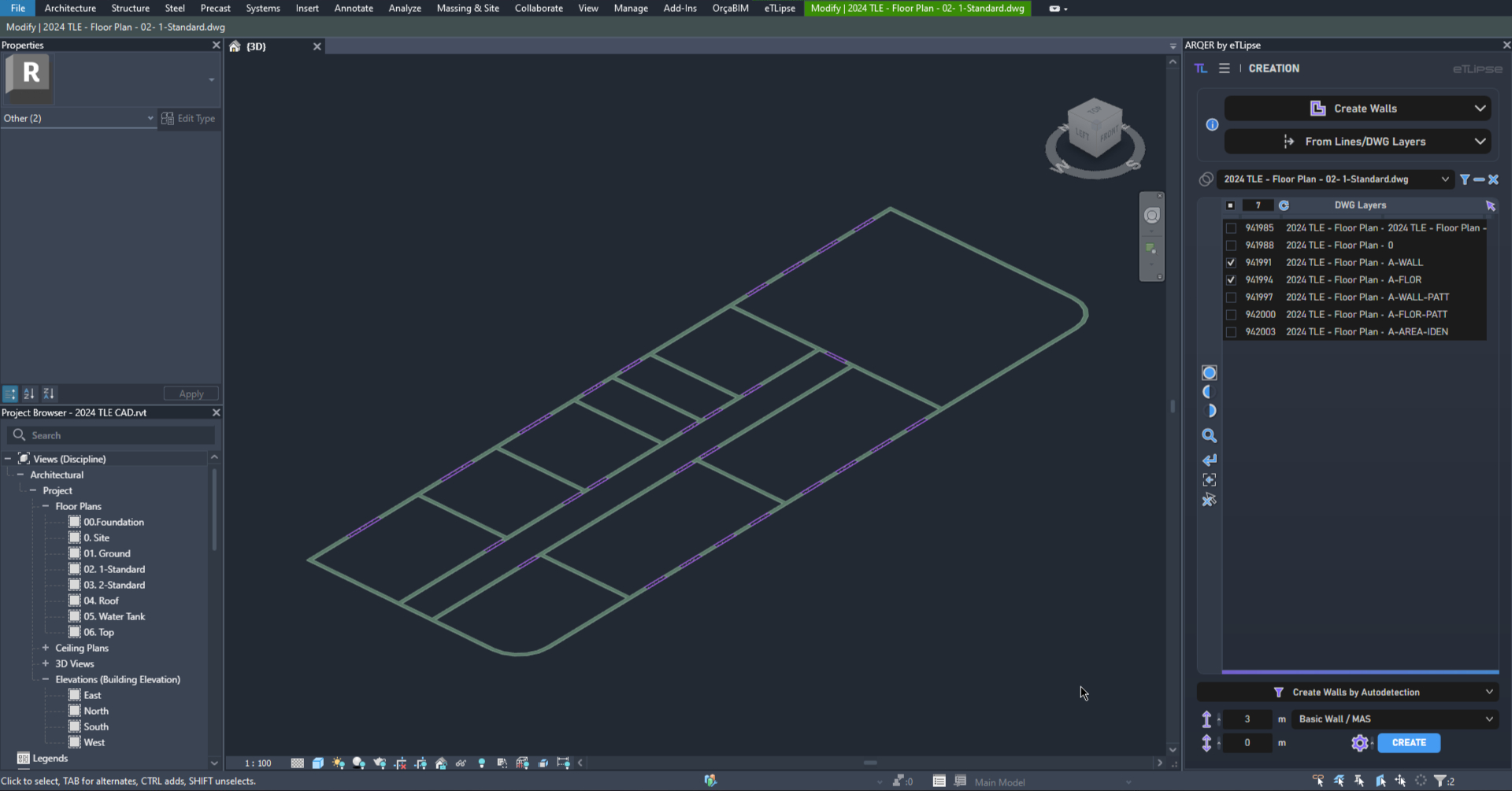Click the base offset input field showing 0

(1247, 743)
